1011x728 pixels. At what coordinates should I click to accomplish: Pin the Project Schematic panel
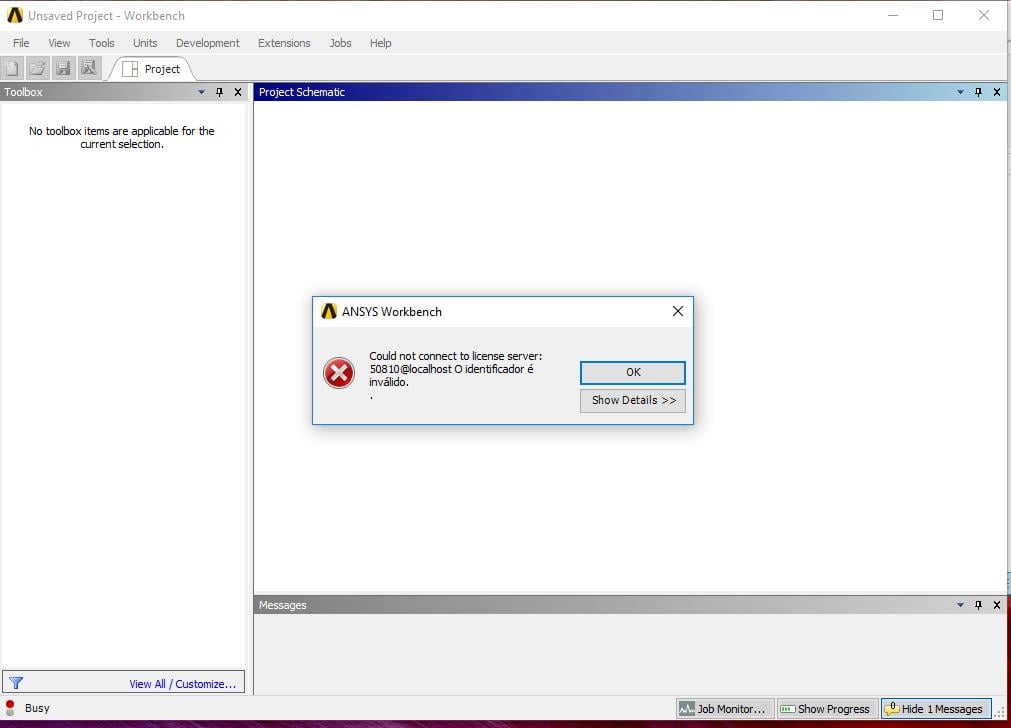(978, 92)
